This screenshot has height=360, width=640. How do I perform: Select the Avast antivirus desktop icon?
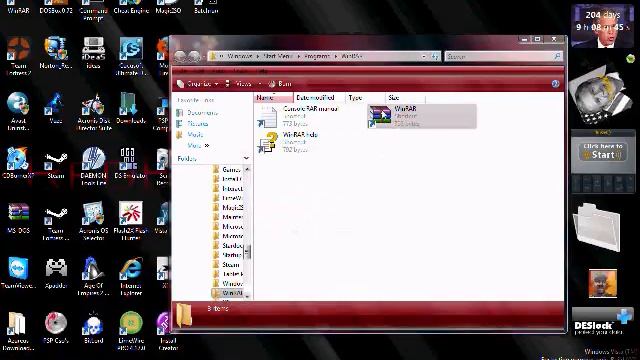[18, 111]
